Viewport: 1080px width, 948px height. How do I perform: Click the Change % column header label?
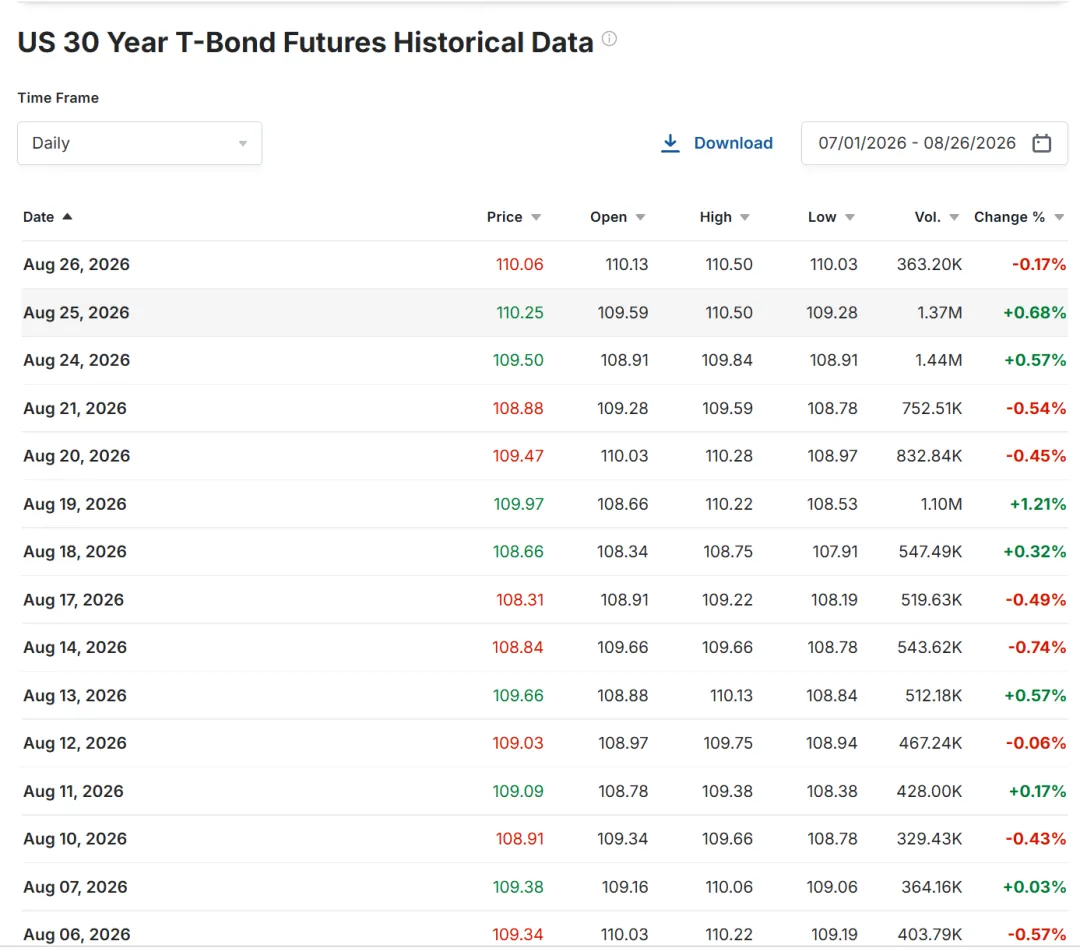[1009, 217]
